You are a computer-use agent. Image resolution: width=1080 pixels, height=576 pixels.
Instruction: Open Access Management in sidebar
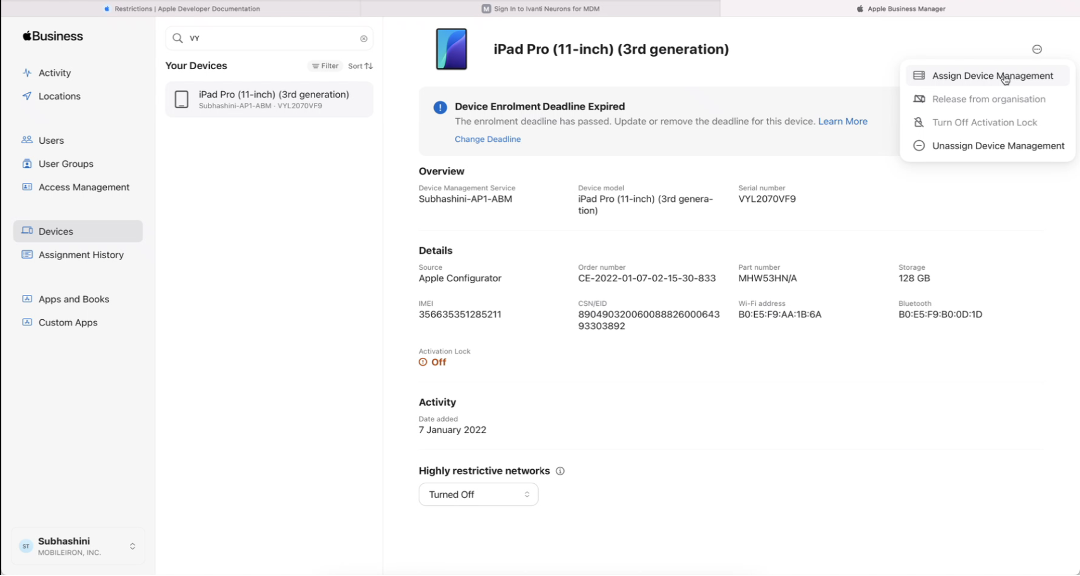point(83,187)
